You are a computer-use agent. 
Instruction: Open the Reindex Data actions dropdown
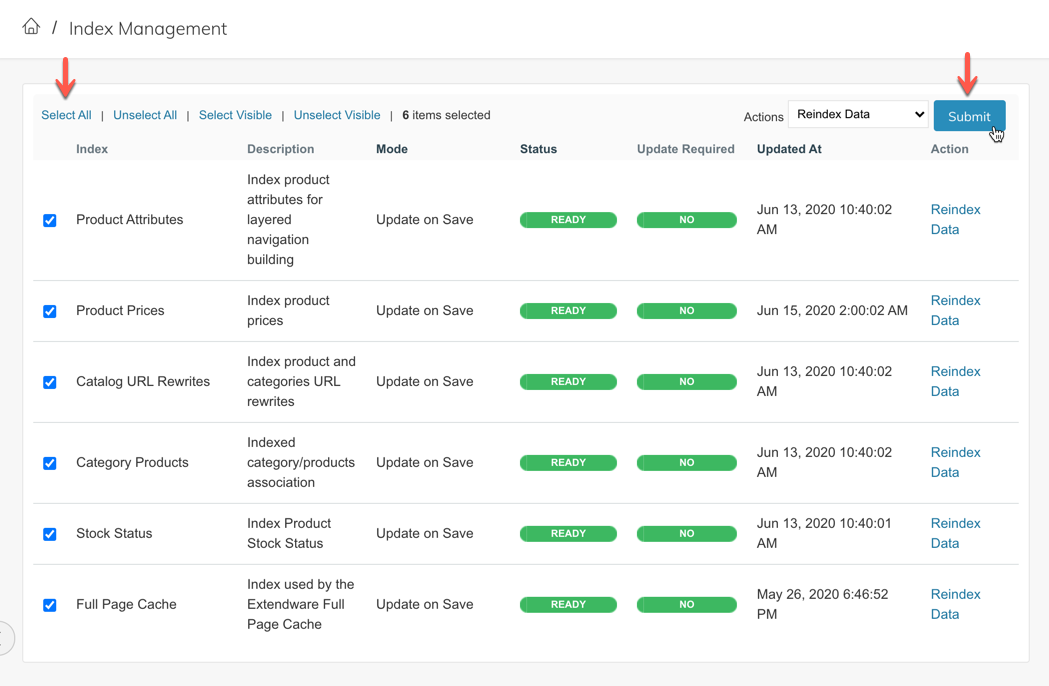click(x=858, y=114)
